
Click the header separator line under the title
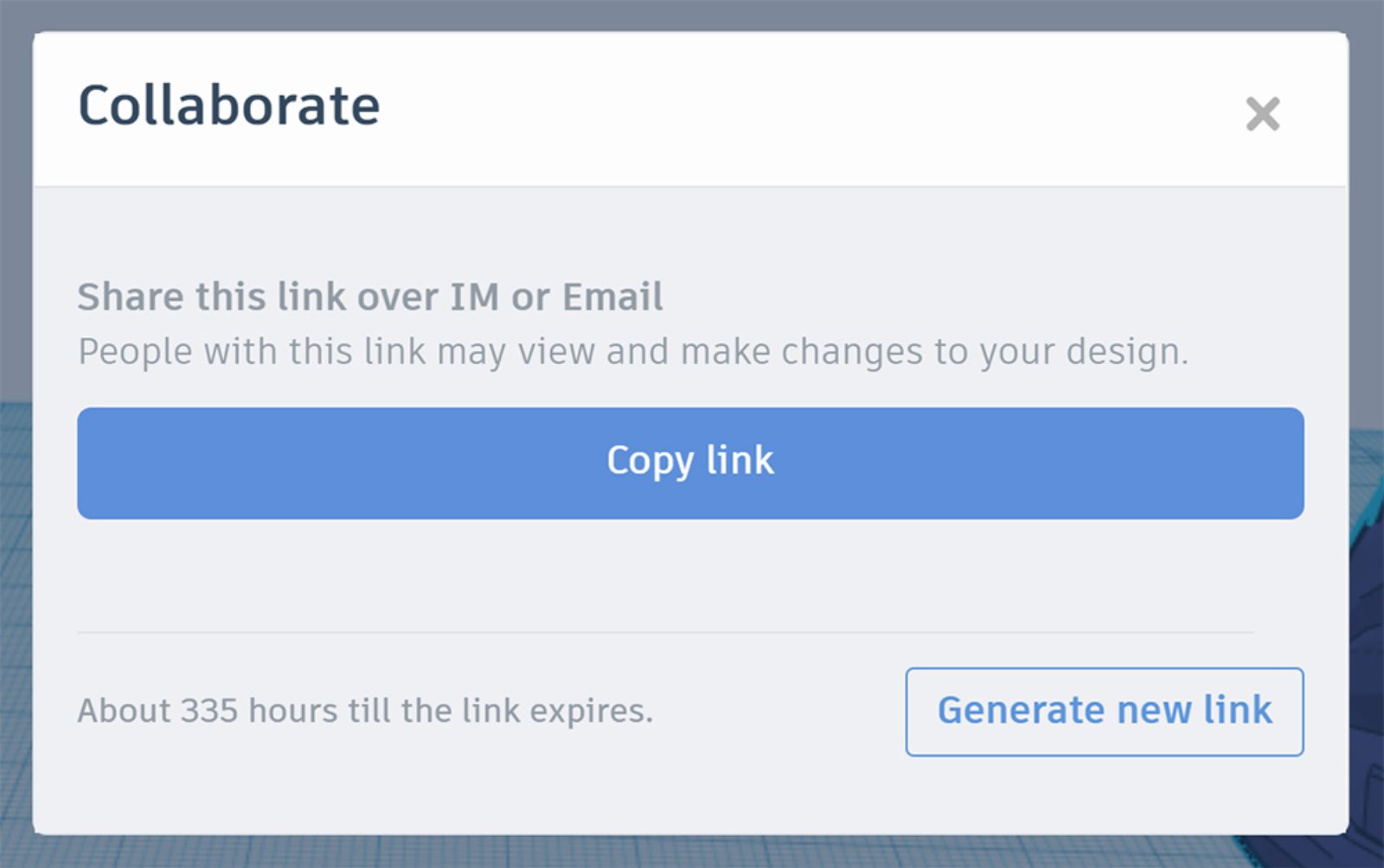coord(690,186)
